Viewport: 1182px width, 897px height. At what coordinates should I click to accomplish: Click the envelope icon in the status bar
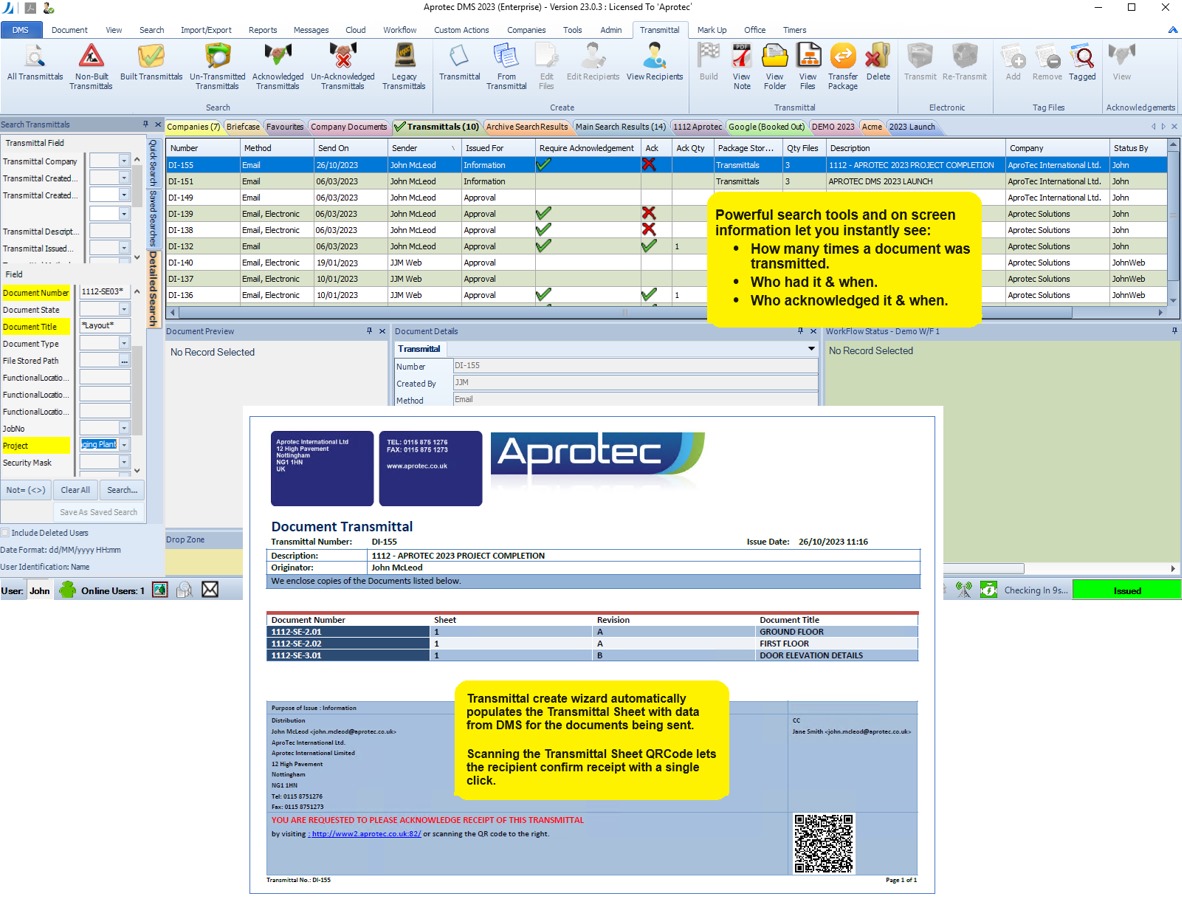pos(210,589)
